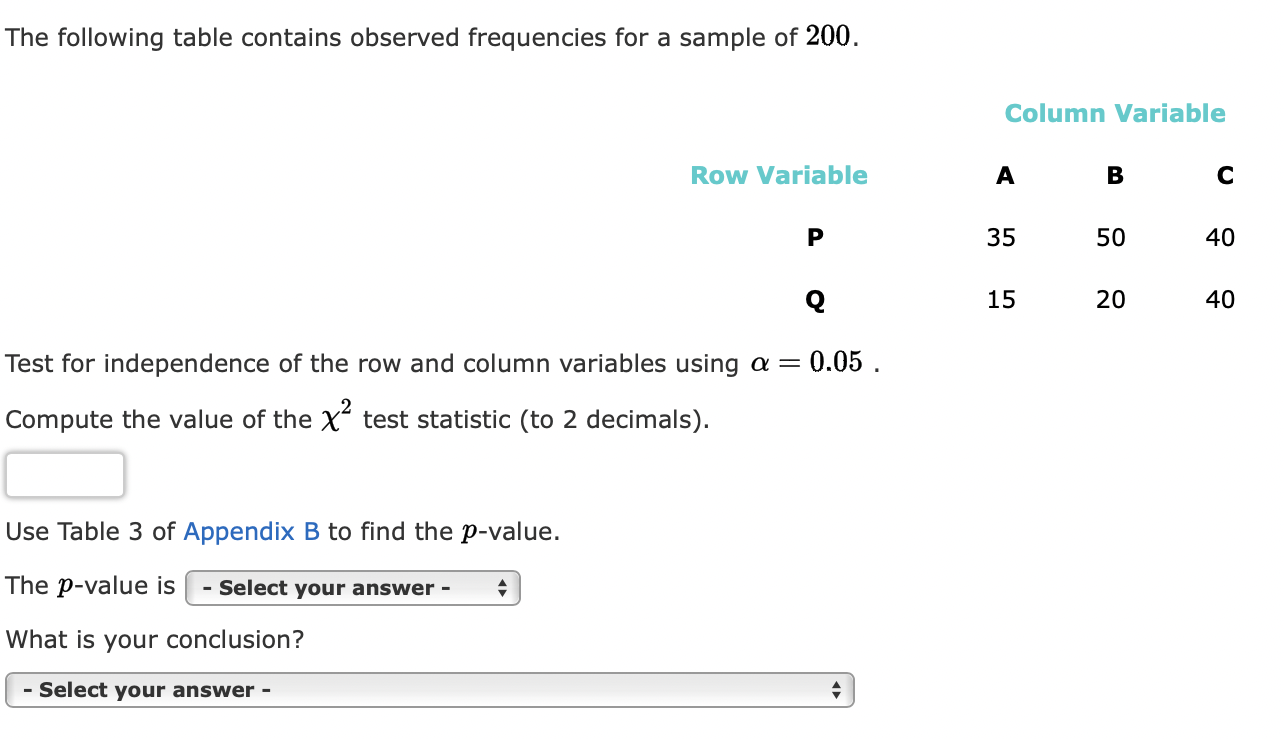
Task: Select the column header 'C'
Action: tap(1225, 175)
